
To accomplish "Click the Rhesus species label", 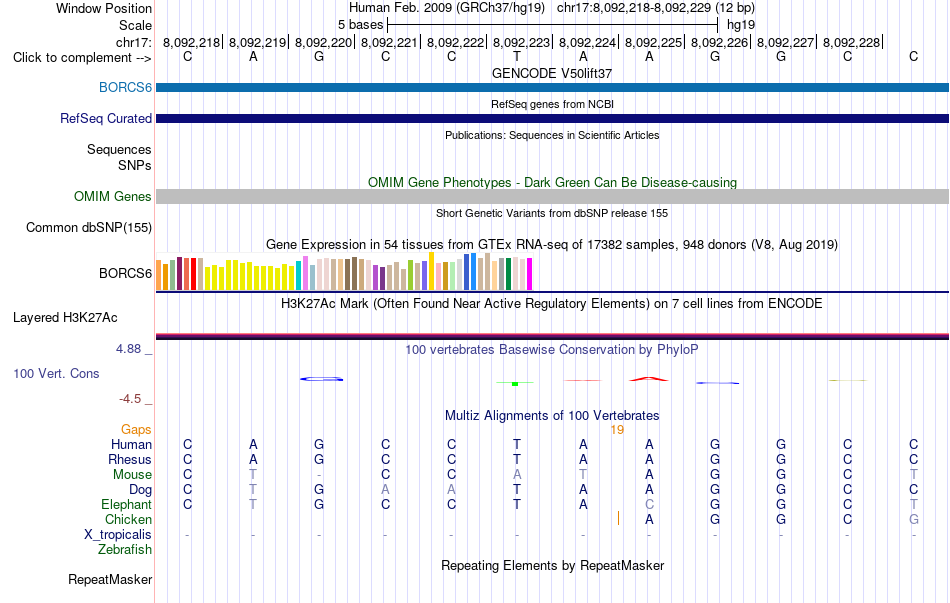I will [130, 459].
